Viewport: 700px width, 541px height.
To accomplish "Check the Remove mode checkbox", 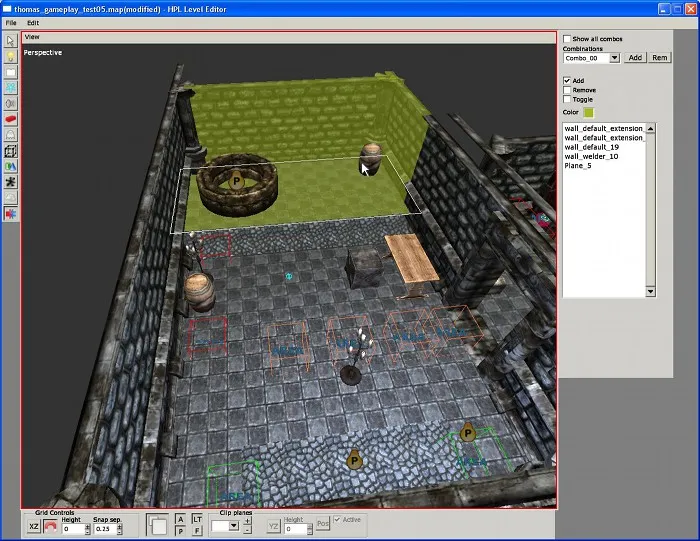I will 567,90.
